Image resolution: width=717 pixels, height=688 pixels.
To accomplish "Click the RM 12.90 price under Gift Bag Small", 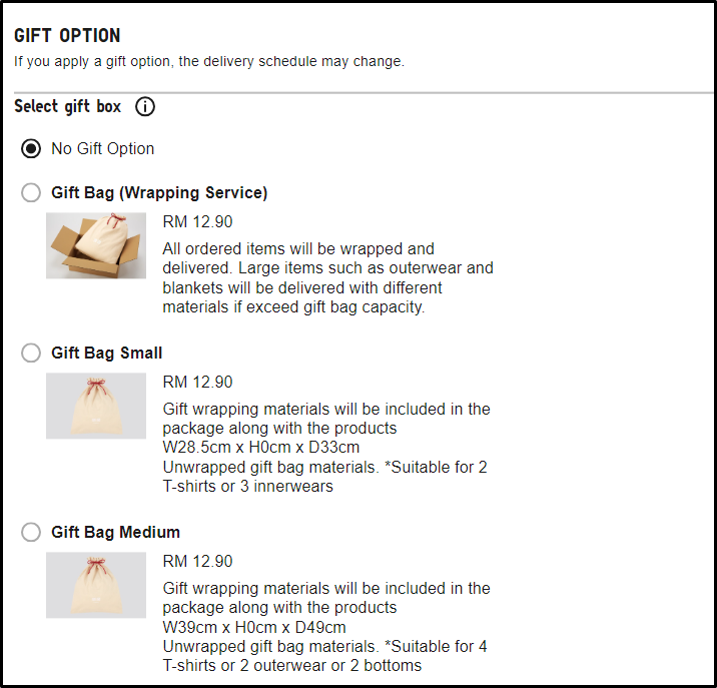I will (x=197, y=382).
